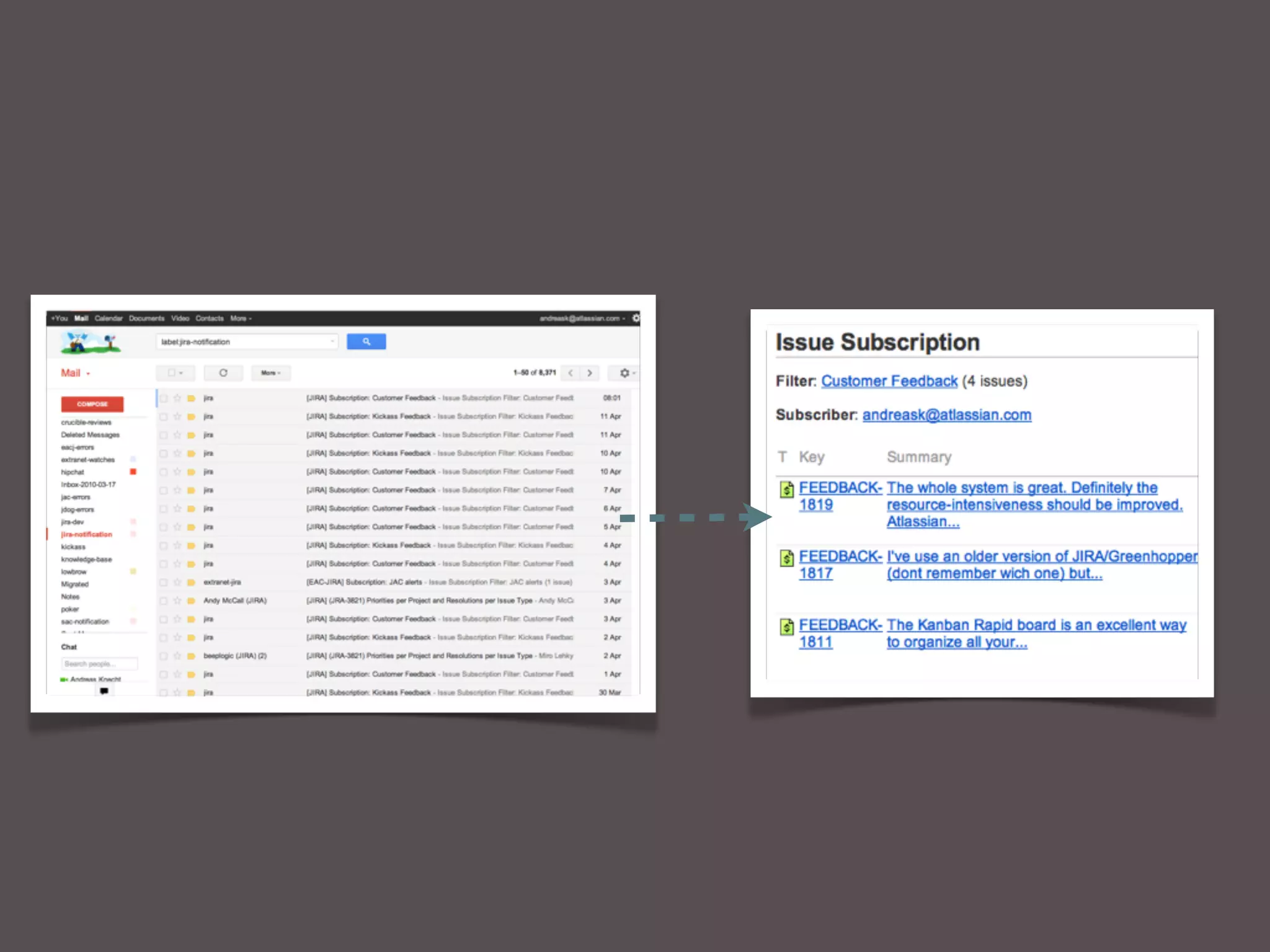This screenshot has width=1270, height=952.
Task: Click the FEEDBACK-1819 issue type icon
Action: [786, 489]
